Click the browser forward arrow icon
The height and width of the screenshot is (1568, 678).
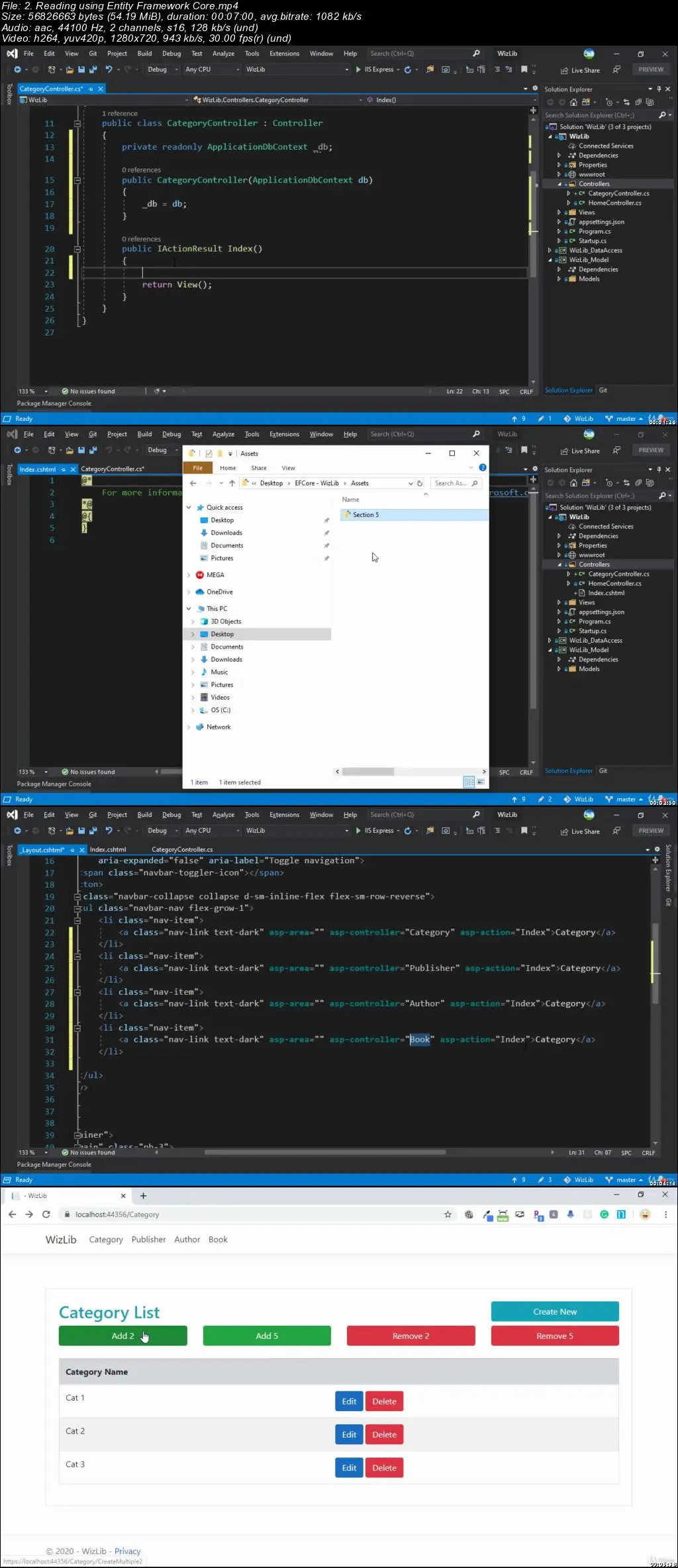[29, 1214]
